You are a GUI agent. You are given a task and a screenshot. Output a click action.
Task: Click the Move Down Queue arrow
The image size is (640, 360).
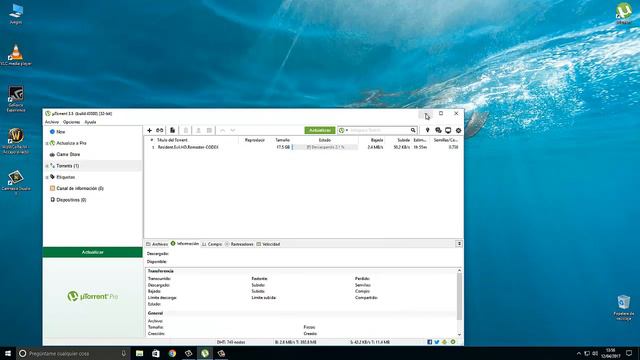coord(233,130)
